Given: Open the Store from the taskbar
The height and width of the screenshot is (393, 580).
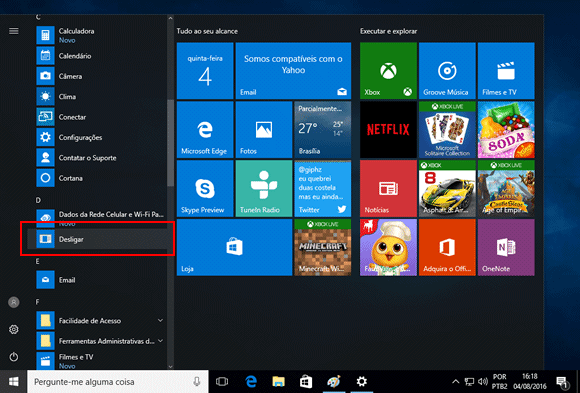Looking at the screenshot, I should click(306, 382).
